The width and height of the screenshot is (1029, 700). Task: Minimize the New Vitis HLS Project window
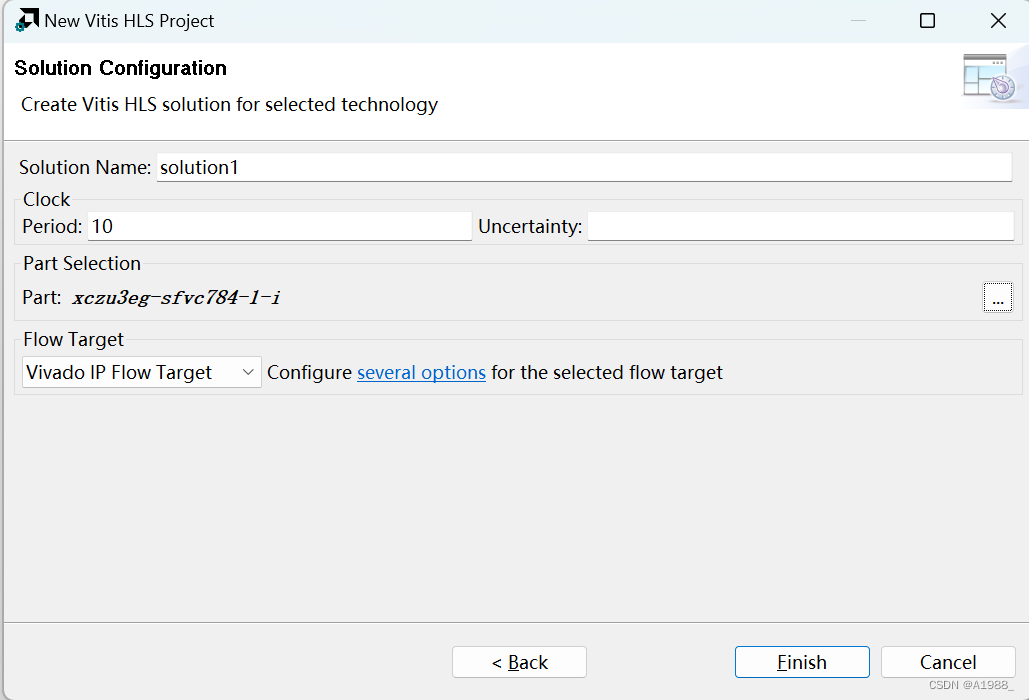[x=858, y=21]
